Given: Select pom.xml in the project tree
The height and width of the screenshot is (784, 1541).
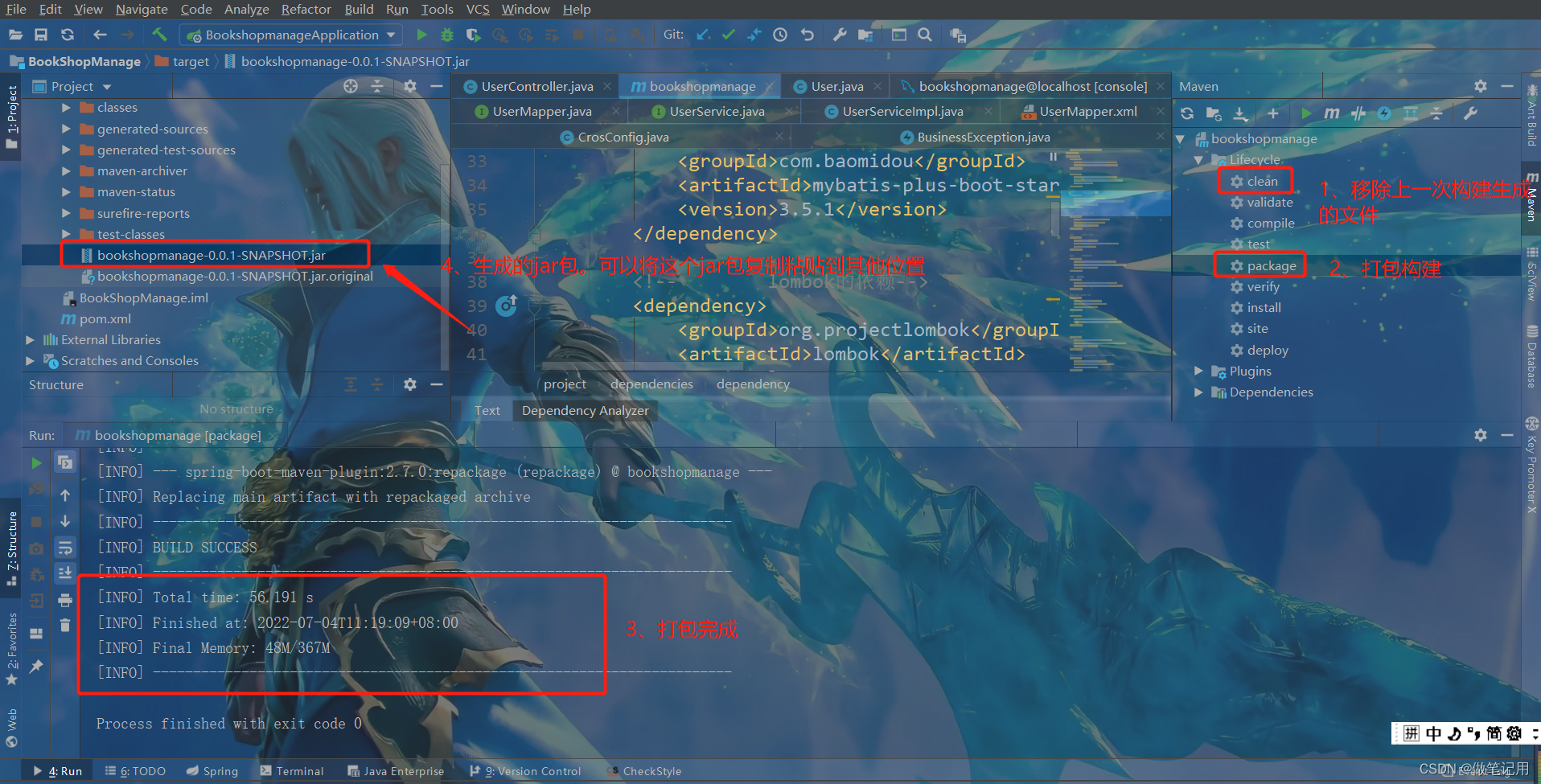Looking at the screenshot, I should pyautogui.click(x=105, y=318).
